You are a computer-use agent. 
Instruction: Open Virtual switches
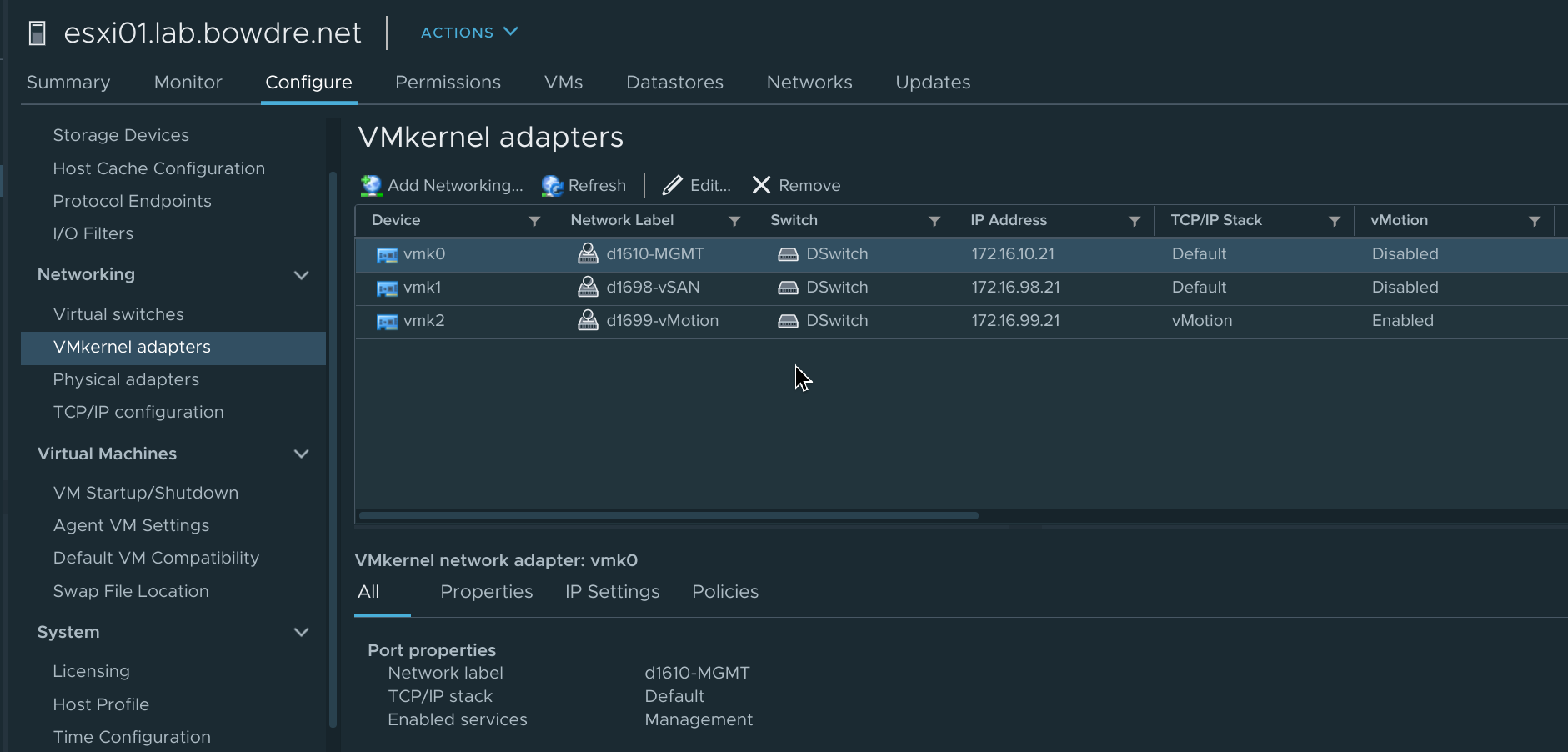[118, 314]
